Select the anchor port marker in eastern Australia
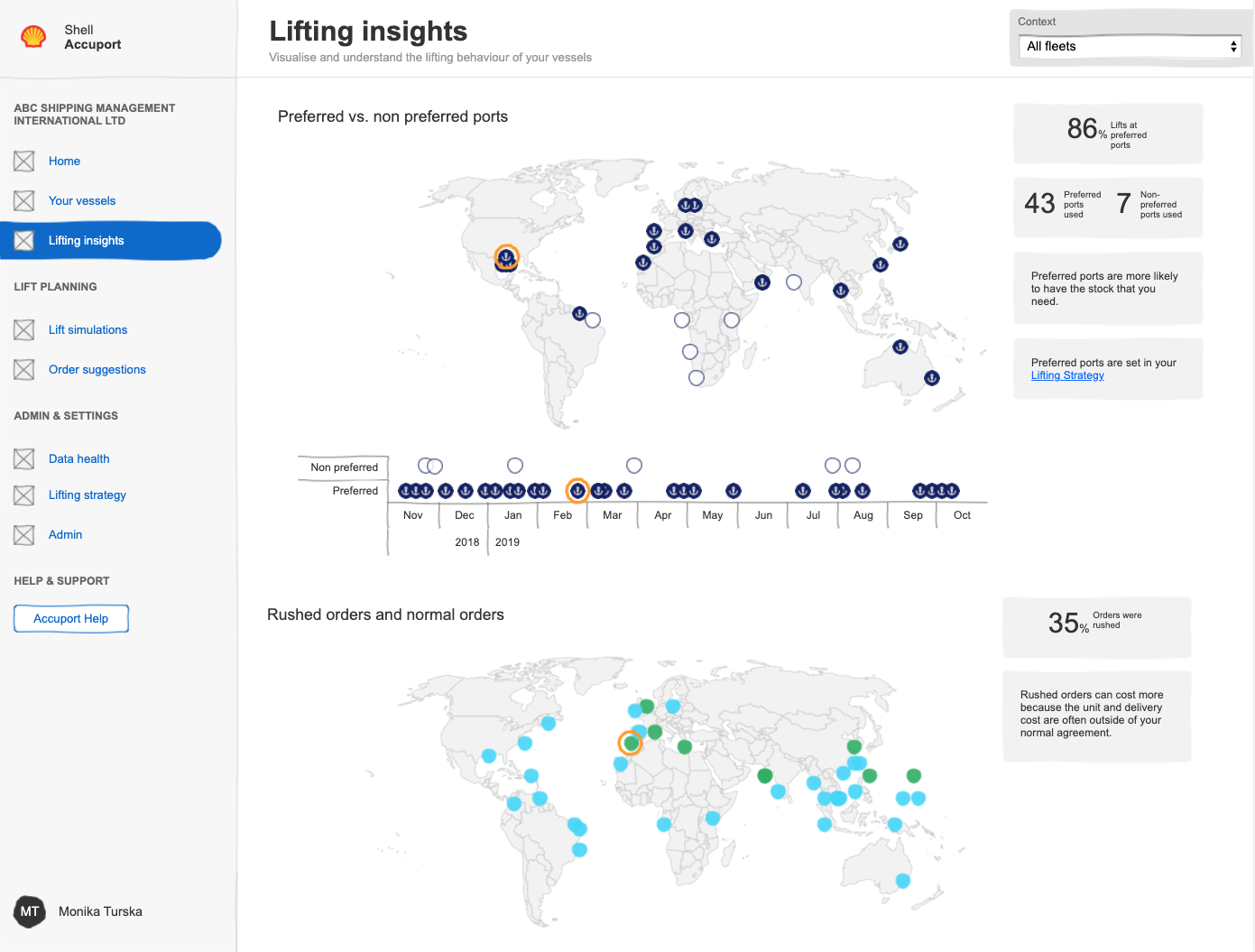 pyautogui.click(x=932, y=378)
